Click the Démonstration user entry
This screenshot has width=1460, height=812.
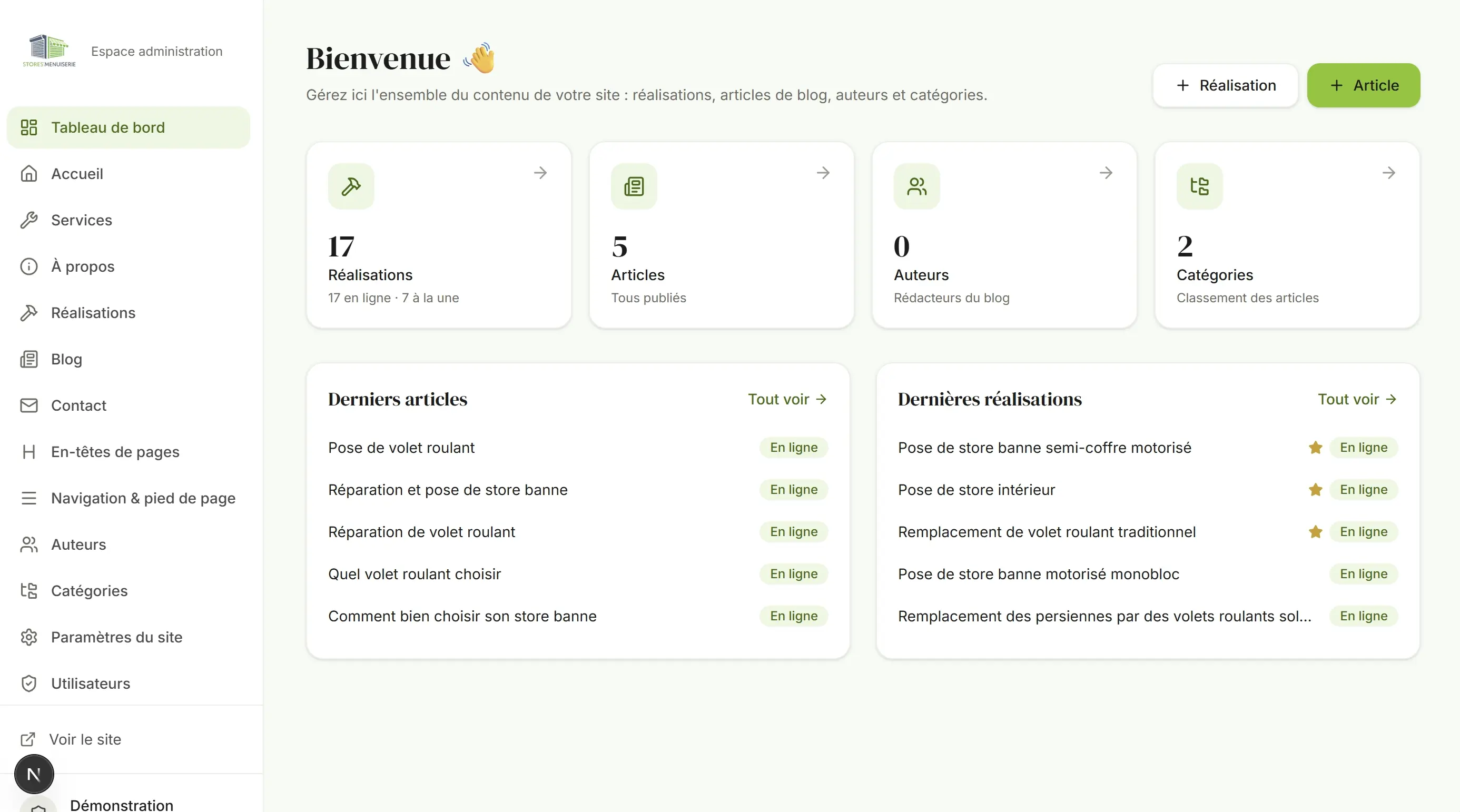(121, 805)
